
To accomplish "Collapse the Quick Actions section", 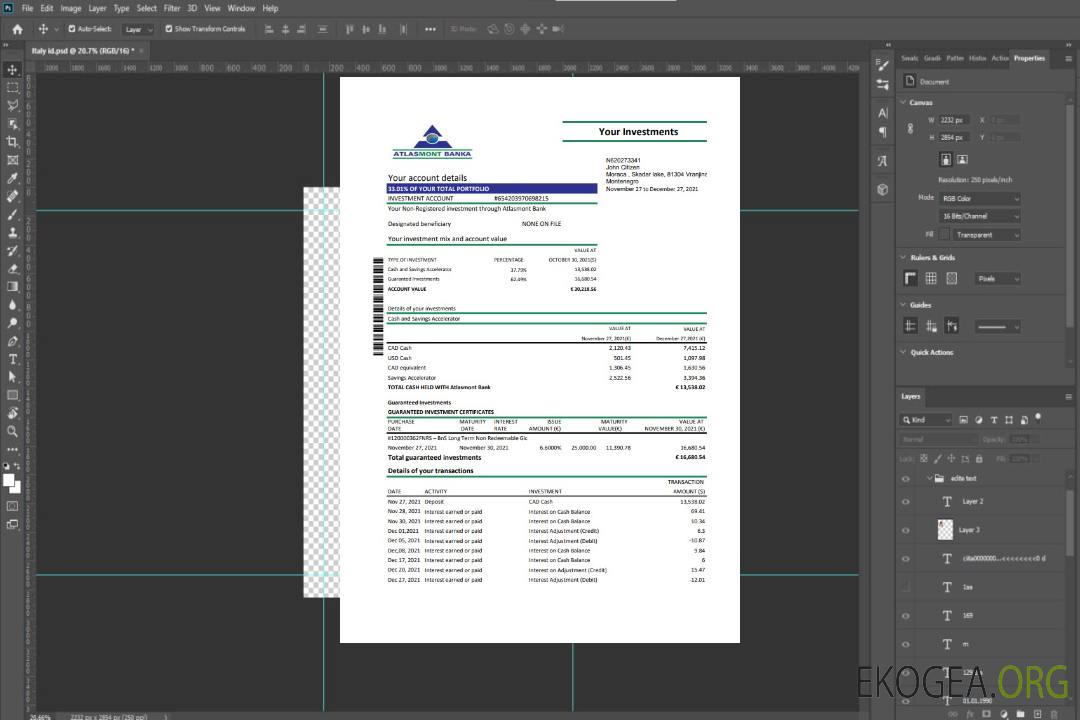I will pos(903,352).
